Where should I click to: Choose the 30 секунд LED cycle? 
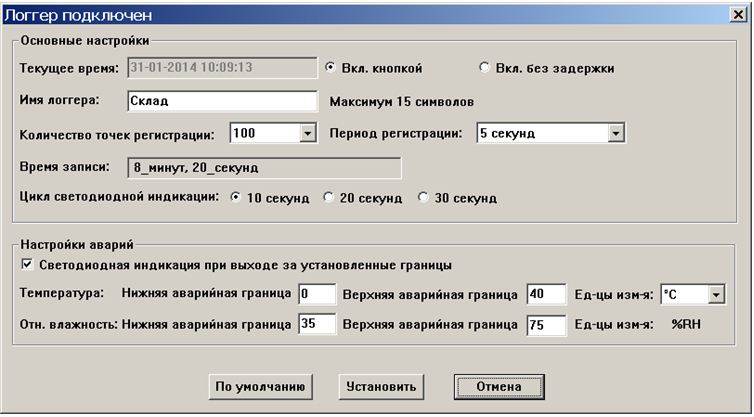point(423,198)
